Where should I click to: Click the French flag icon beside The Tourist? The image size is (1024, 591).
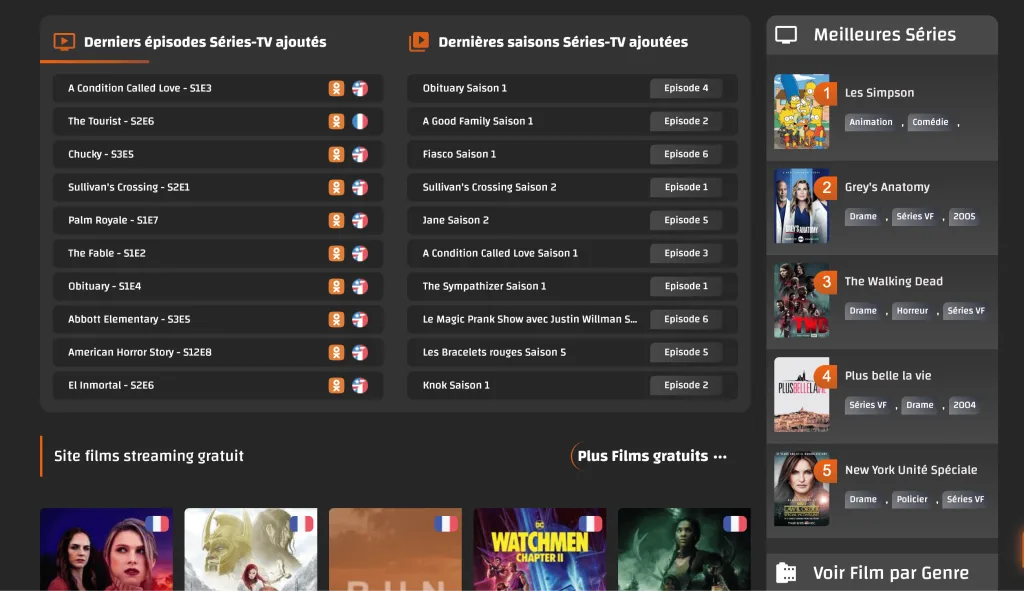tap(360, 121)
